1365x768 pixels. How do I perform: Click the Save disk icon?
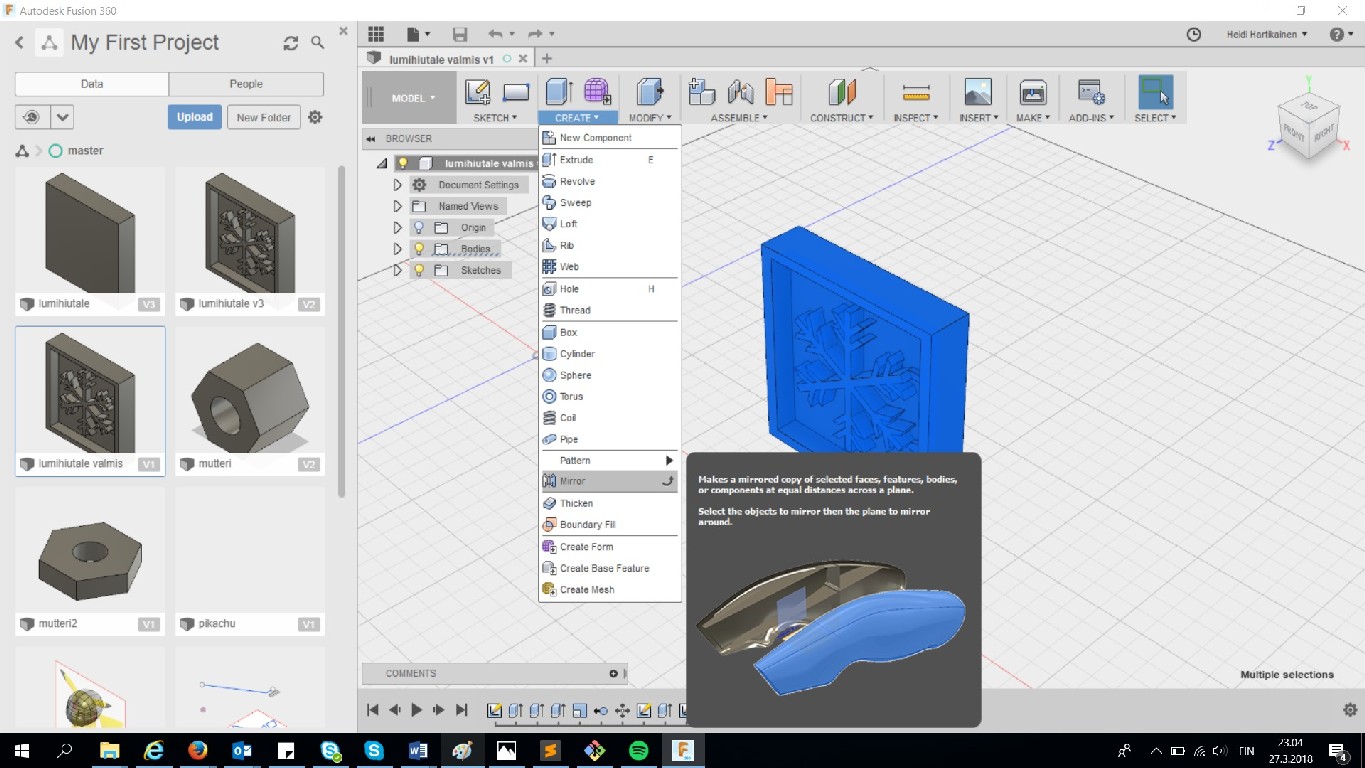click(x=460, y=34)
